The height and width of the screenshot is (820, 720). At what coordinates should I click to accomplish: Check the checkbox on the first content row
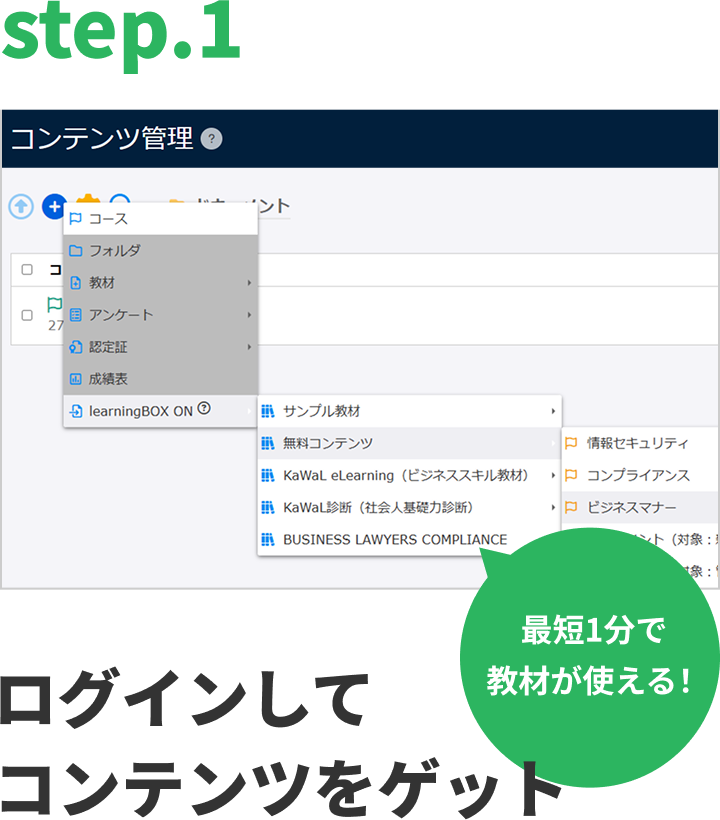[27, 315]
